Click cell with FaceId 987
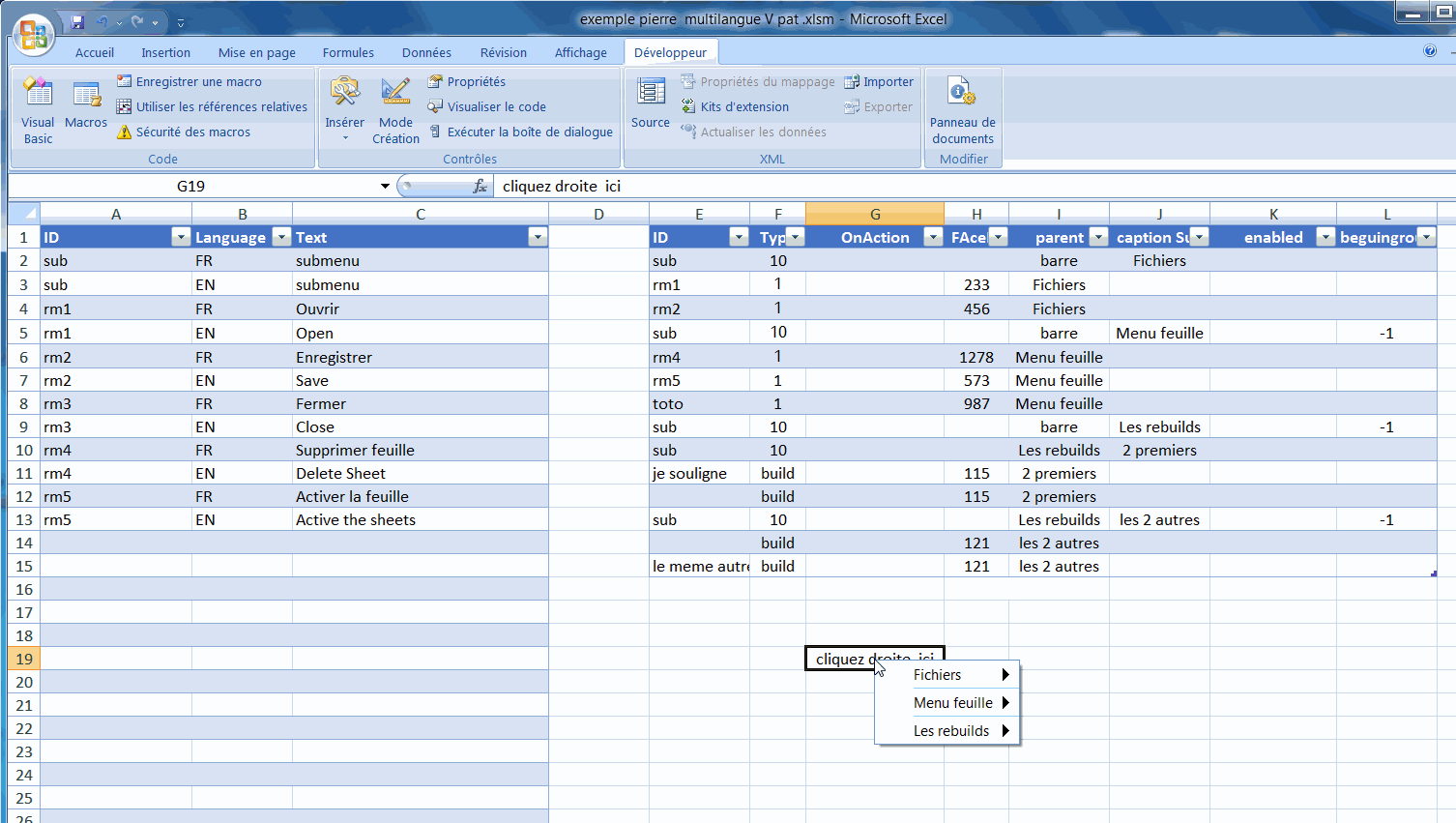The width and height of the screenshot is (1456, 823). point(976,403)
